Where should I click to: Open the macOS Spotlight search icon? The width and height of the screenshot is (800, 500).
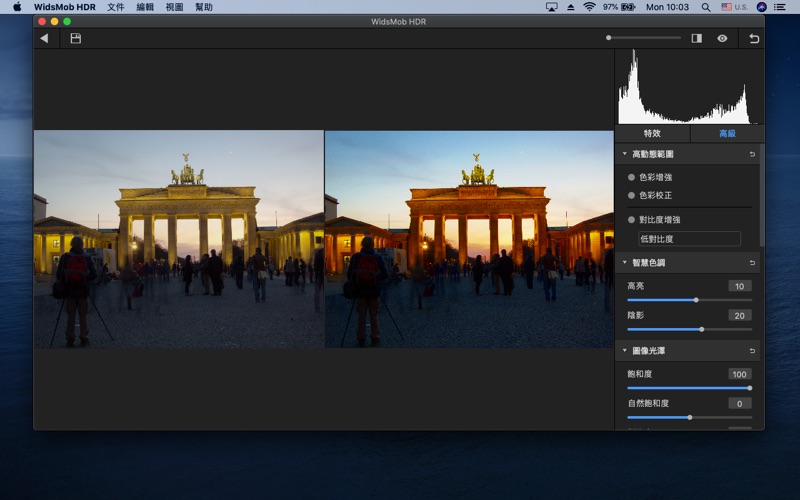click(707, 7)
